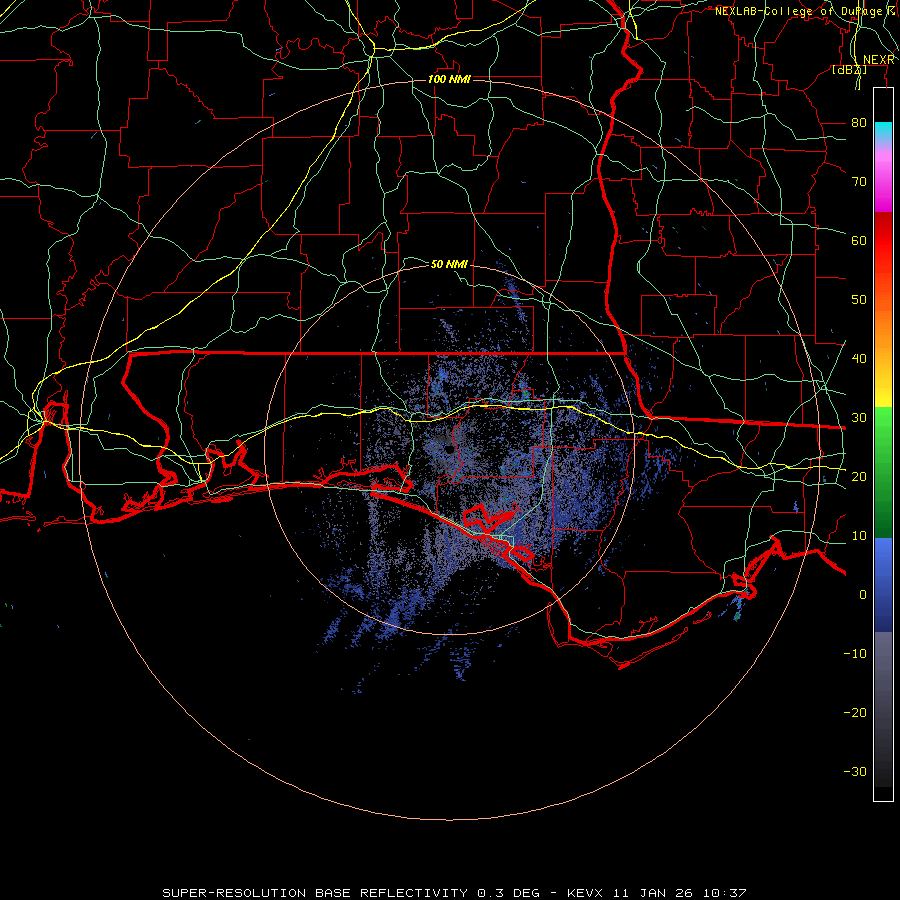Click the "40" value on the dBZ scale

pos(859,358)
